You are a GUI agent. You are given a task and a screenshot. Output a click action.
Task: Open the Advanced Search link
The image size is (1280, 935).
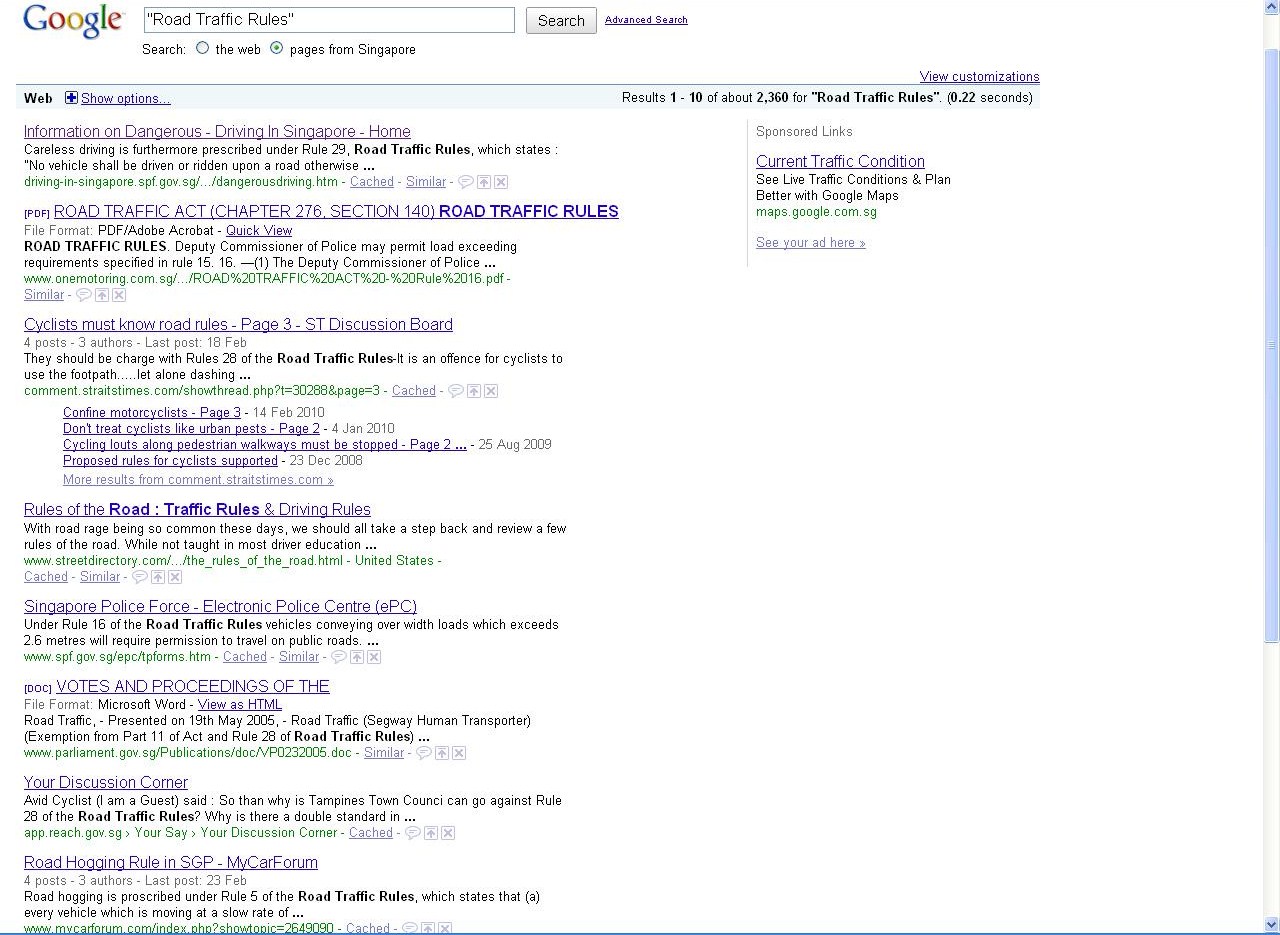click(646, 20)
